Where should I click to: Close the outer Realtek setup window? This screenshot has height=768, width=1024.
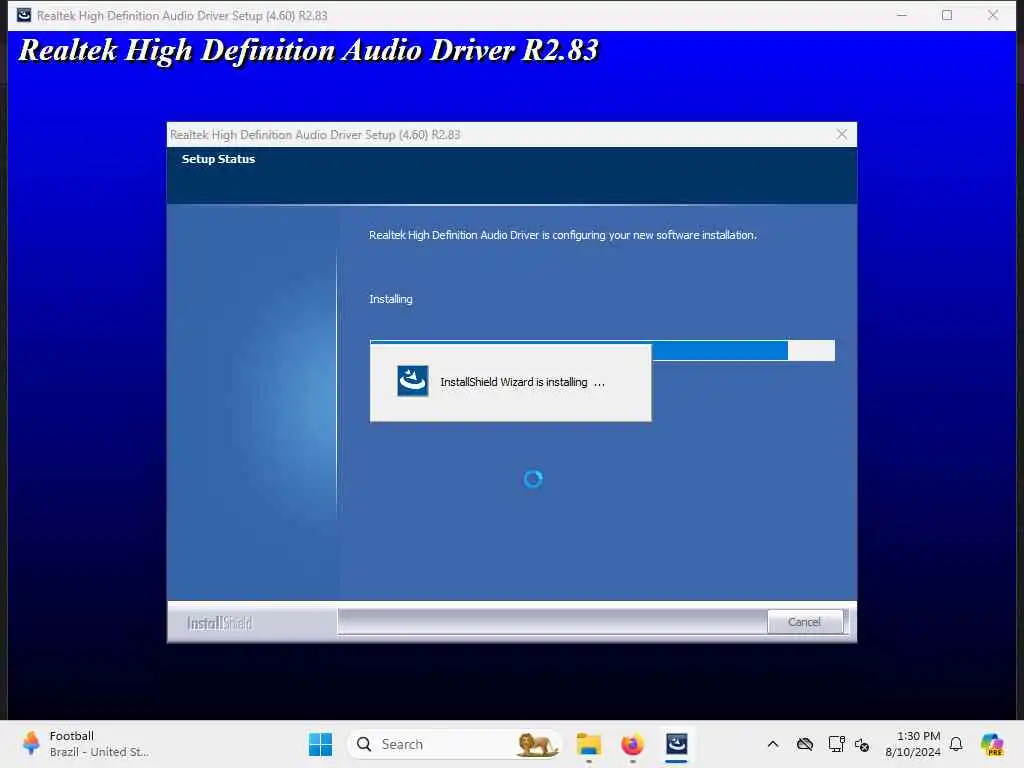coord(993,15)
